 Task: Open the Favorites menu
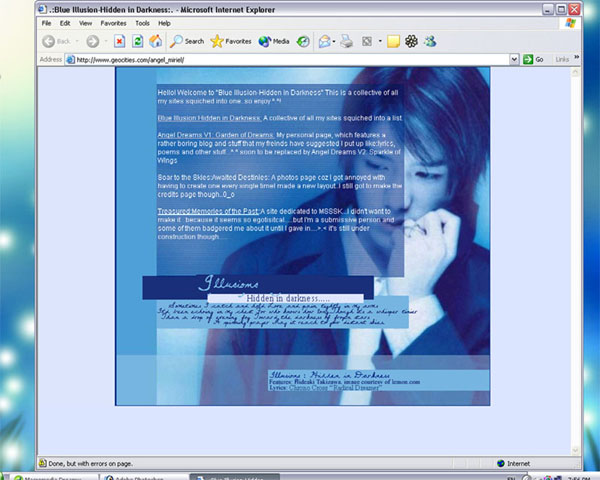pyautogui.click(x=113, y=23)
